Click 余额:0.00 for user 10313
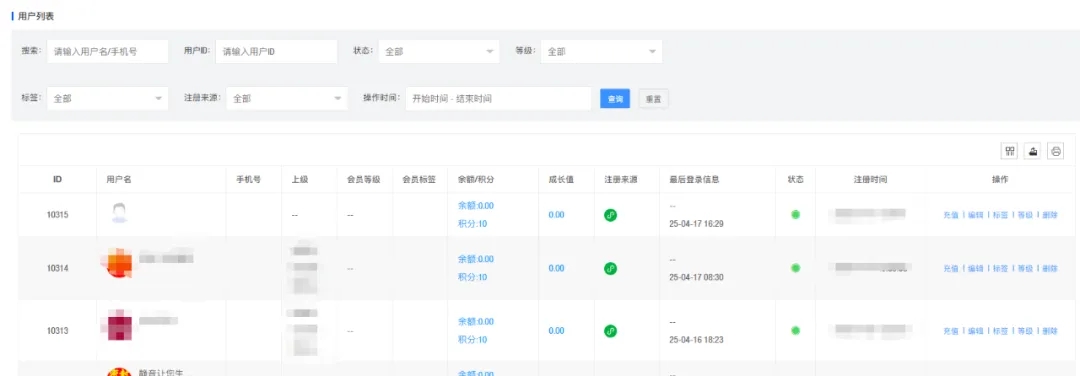 [475, 322]
